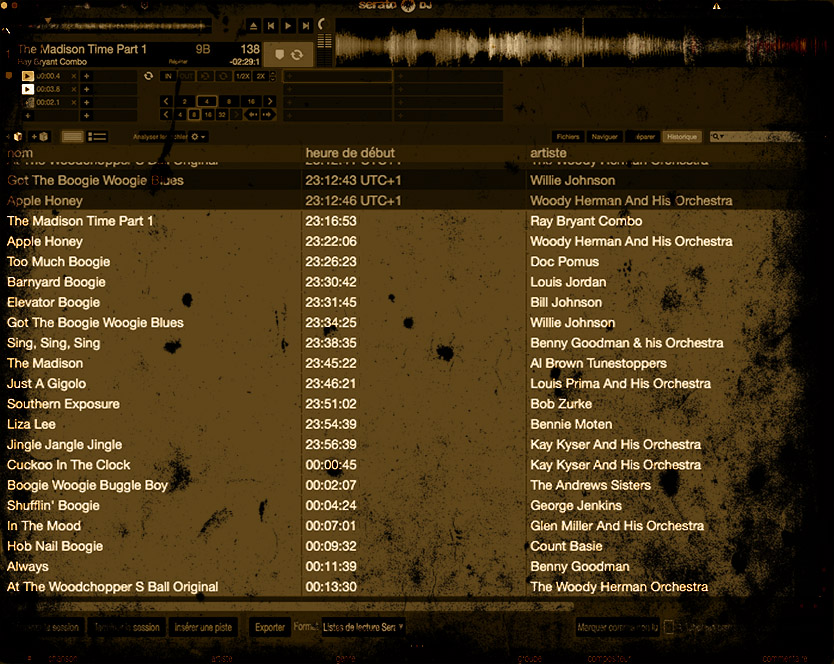
Task: Click the play button on deck
Action: coord(288,26)
